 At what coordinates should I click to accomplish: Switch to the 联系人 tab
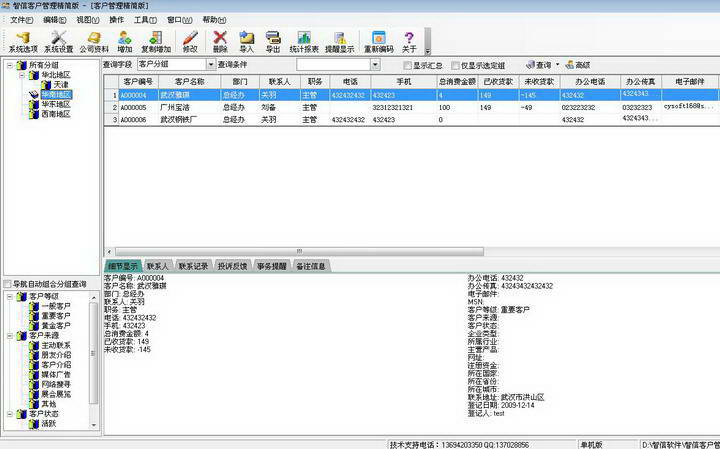158,266
